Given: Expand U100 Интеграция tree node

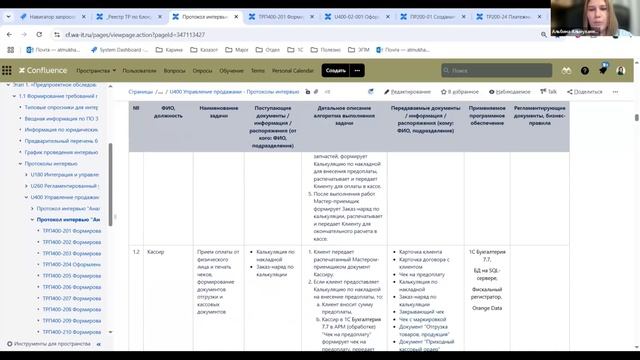Looking at the screenshot, I should tap(27, 175).
